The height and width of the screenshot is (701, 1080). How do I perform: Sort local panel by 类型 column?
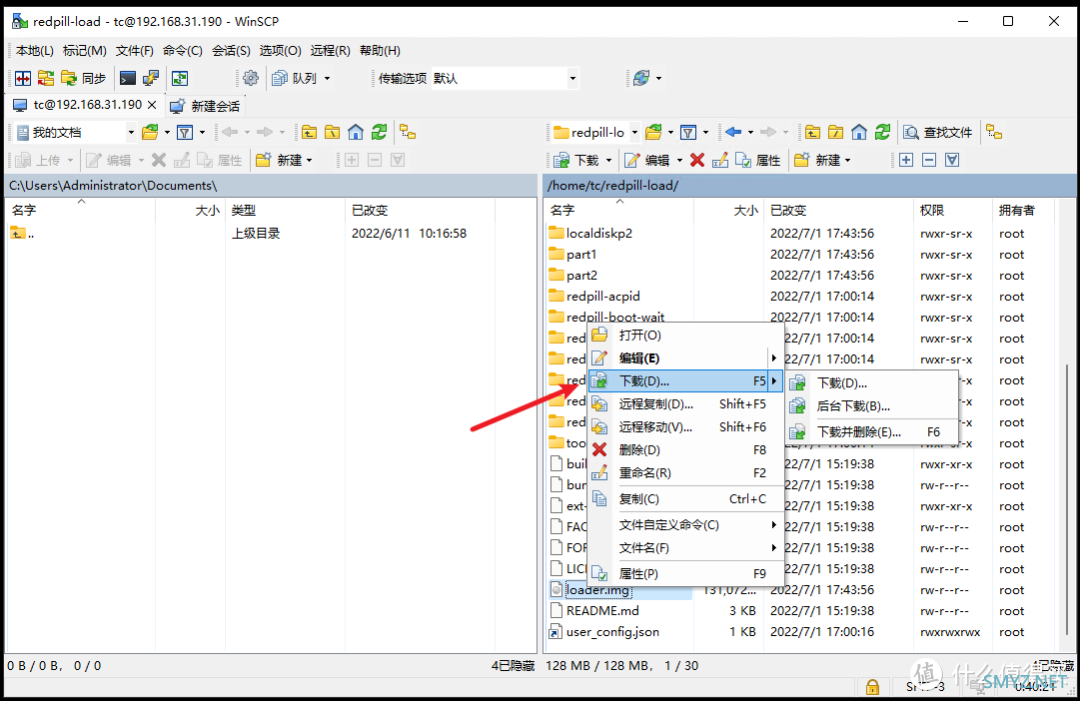[284, 210]
